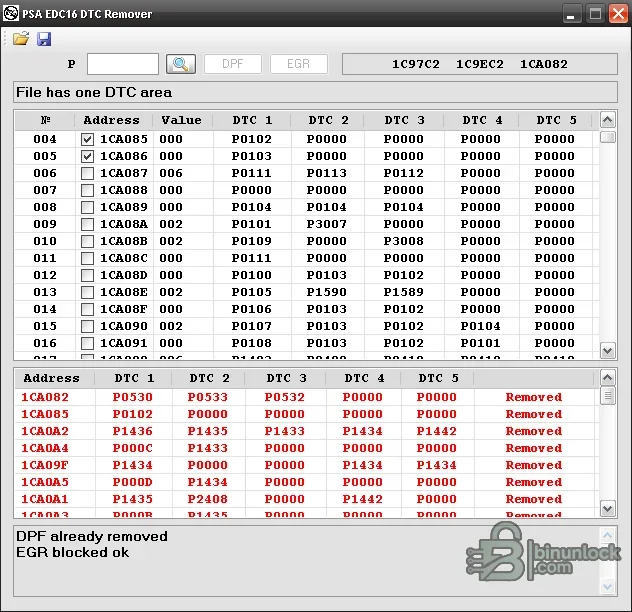The height and width of the screenshot is (612, 632).
Task: Check the checkbox for address 1CA08B
Action: (87, 241)
